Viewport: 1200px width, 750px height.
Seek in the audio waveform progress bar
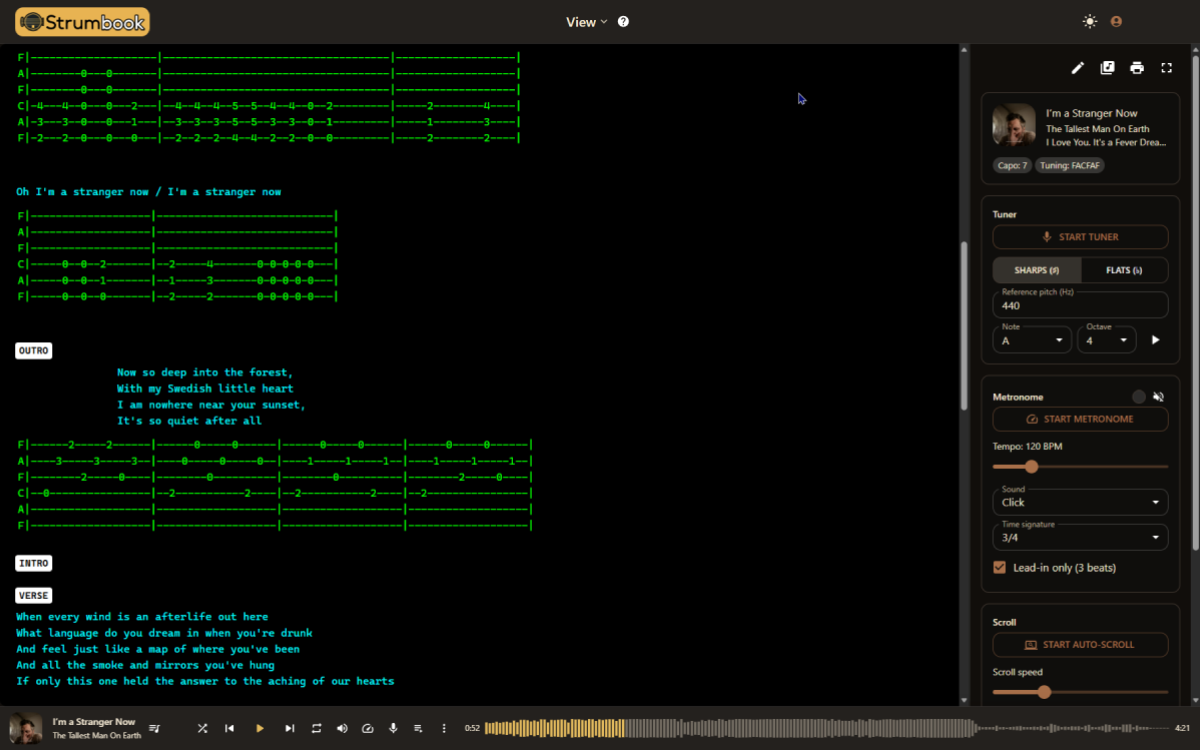click(825, 728)
